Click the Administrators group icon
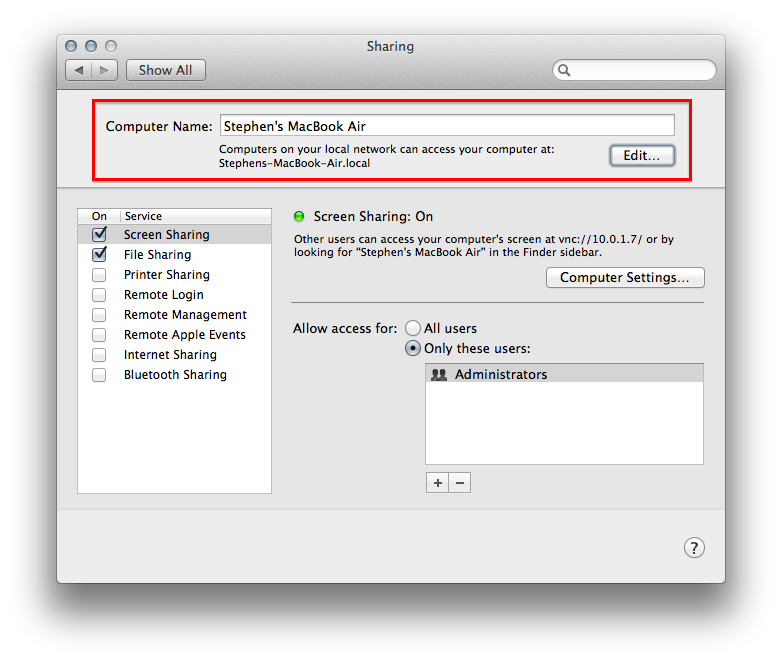782x662 pixels. pyautogui.click(x=438, y=374)
